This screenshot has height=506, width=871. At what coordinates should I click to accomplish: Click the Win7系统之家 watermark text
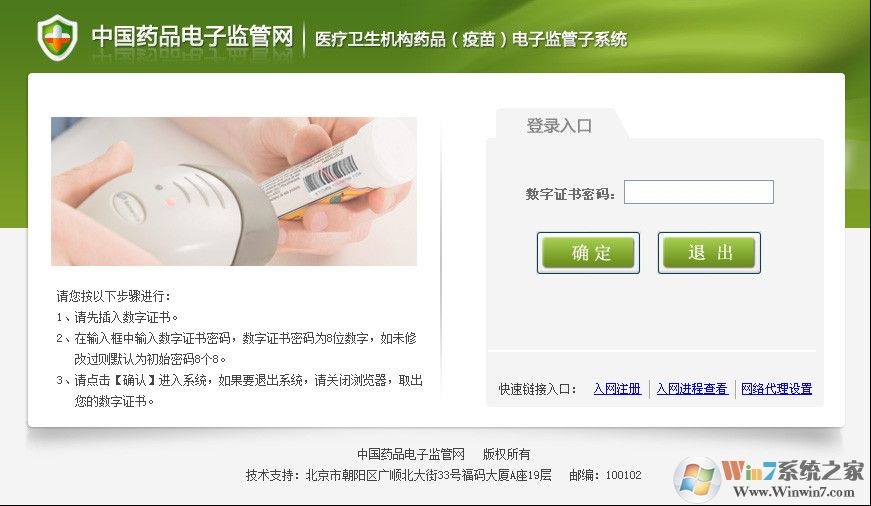pos(793,471)
